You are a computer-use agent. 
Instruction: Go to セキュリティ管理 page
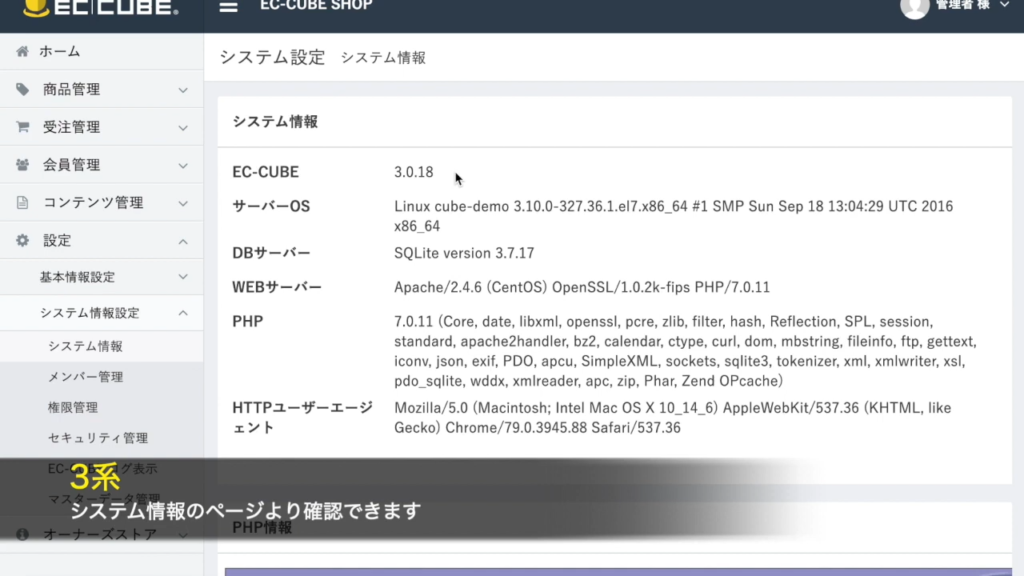(x=98, y=438)
